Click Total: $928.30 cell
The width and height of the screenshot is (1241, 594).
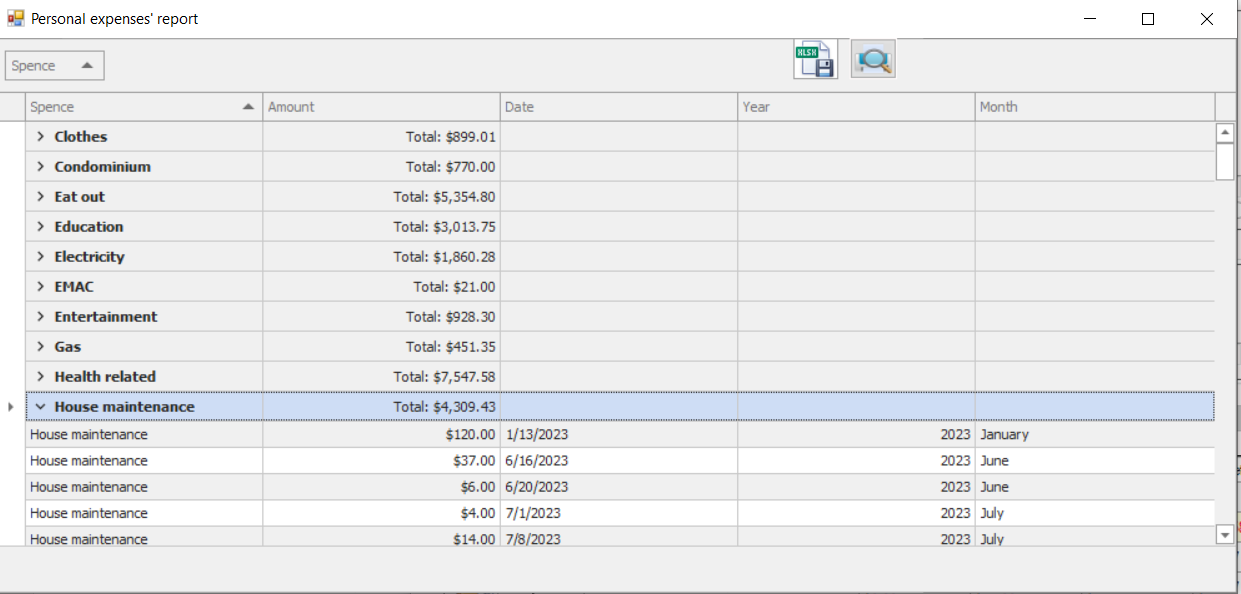[x=381, y=317]
